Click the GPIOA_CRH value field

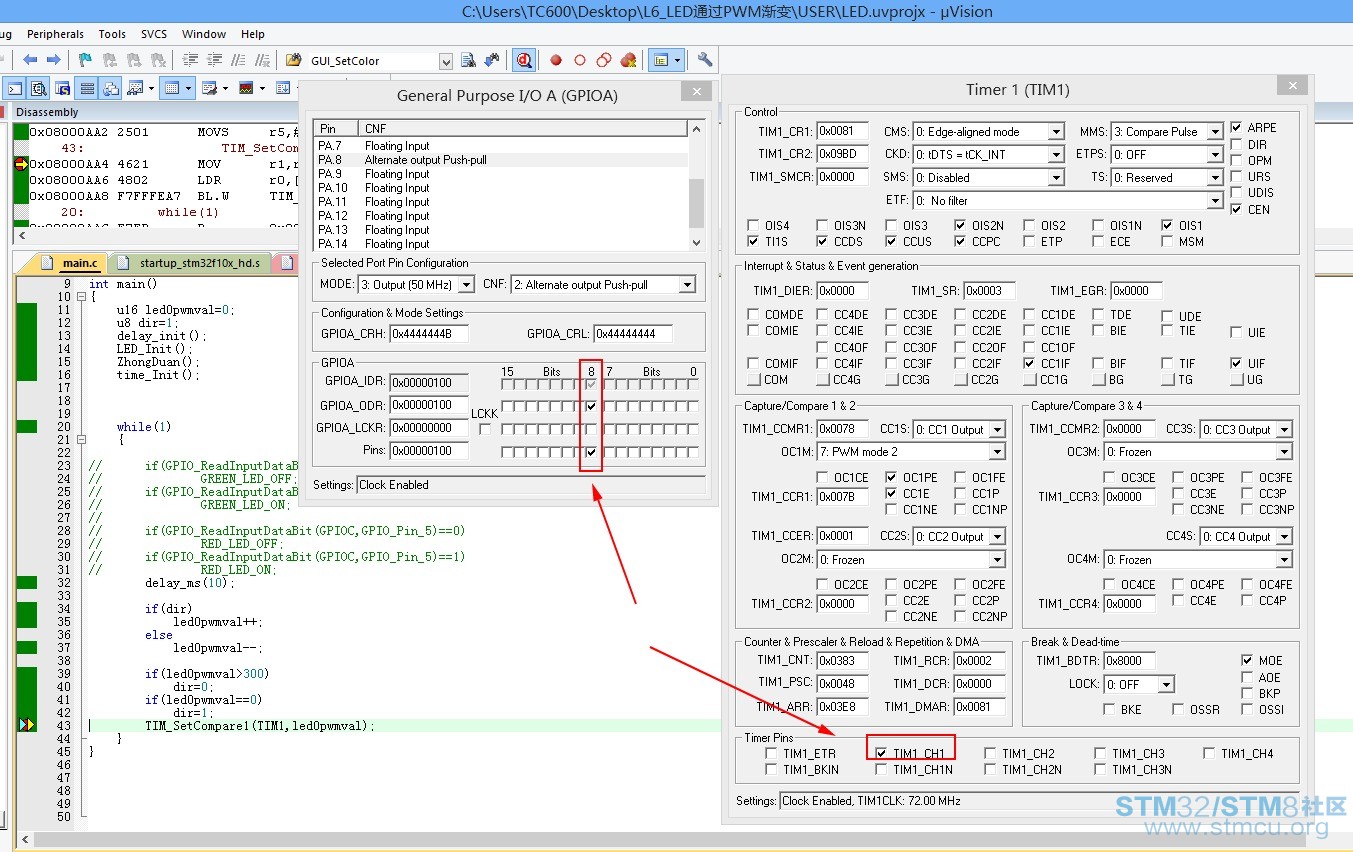[x=429, y=334]
